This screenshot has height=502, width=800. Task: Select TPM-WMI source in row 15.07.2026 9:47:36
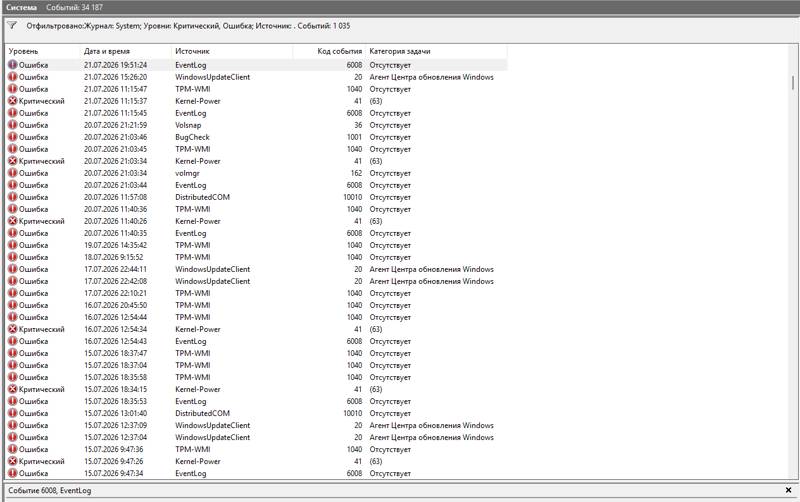[x=193, y=449]
